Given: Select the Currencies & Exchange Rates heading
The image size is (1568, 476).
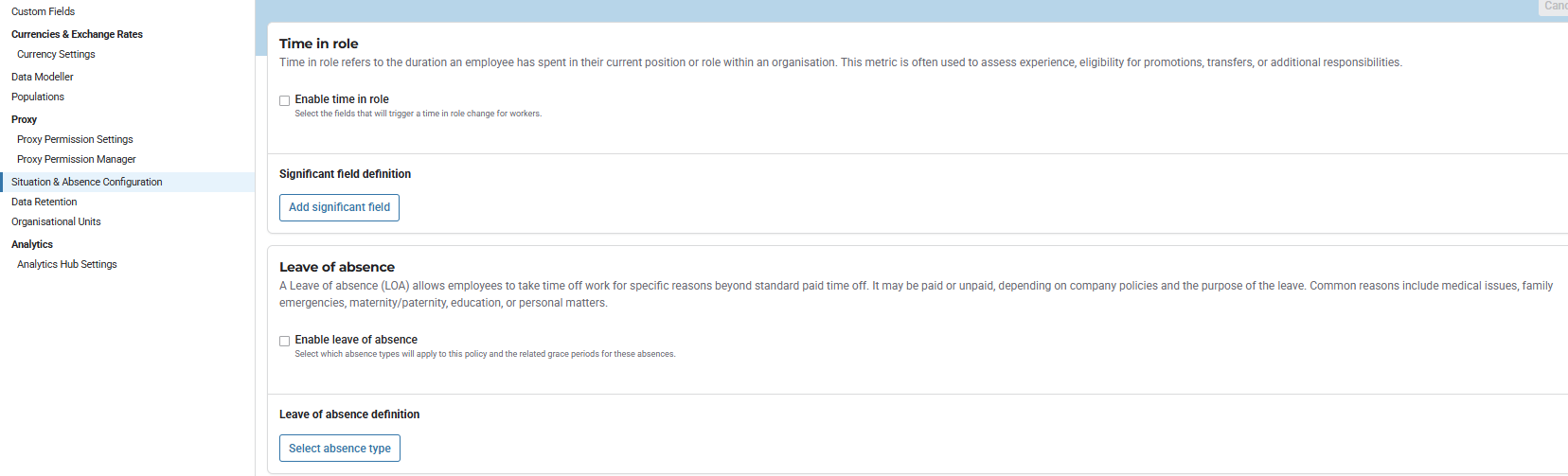Looking at the screenshot, I should 77,34.
